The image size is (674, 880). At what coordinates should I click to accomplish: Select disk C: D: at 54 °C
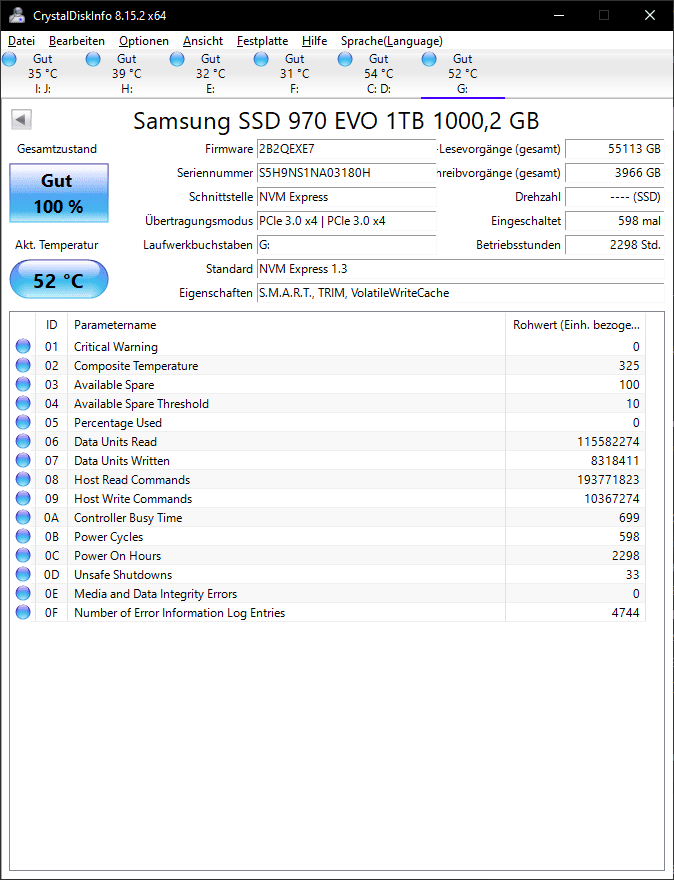pyautogui.click(x=379, y=74)
